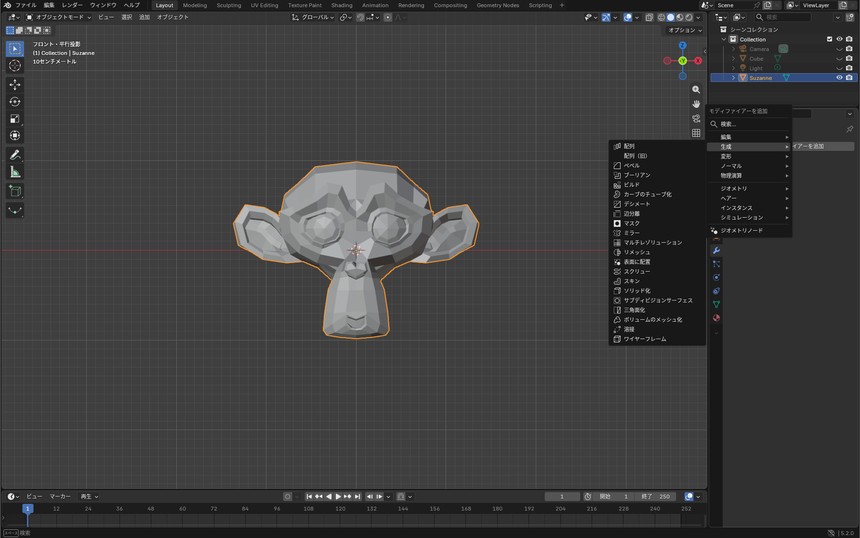
Task: Activate the Annotate pencil tool
Action: (15, 155)
